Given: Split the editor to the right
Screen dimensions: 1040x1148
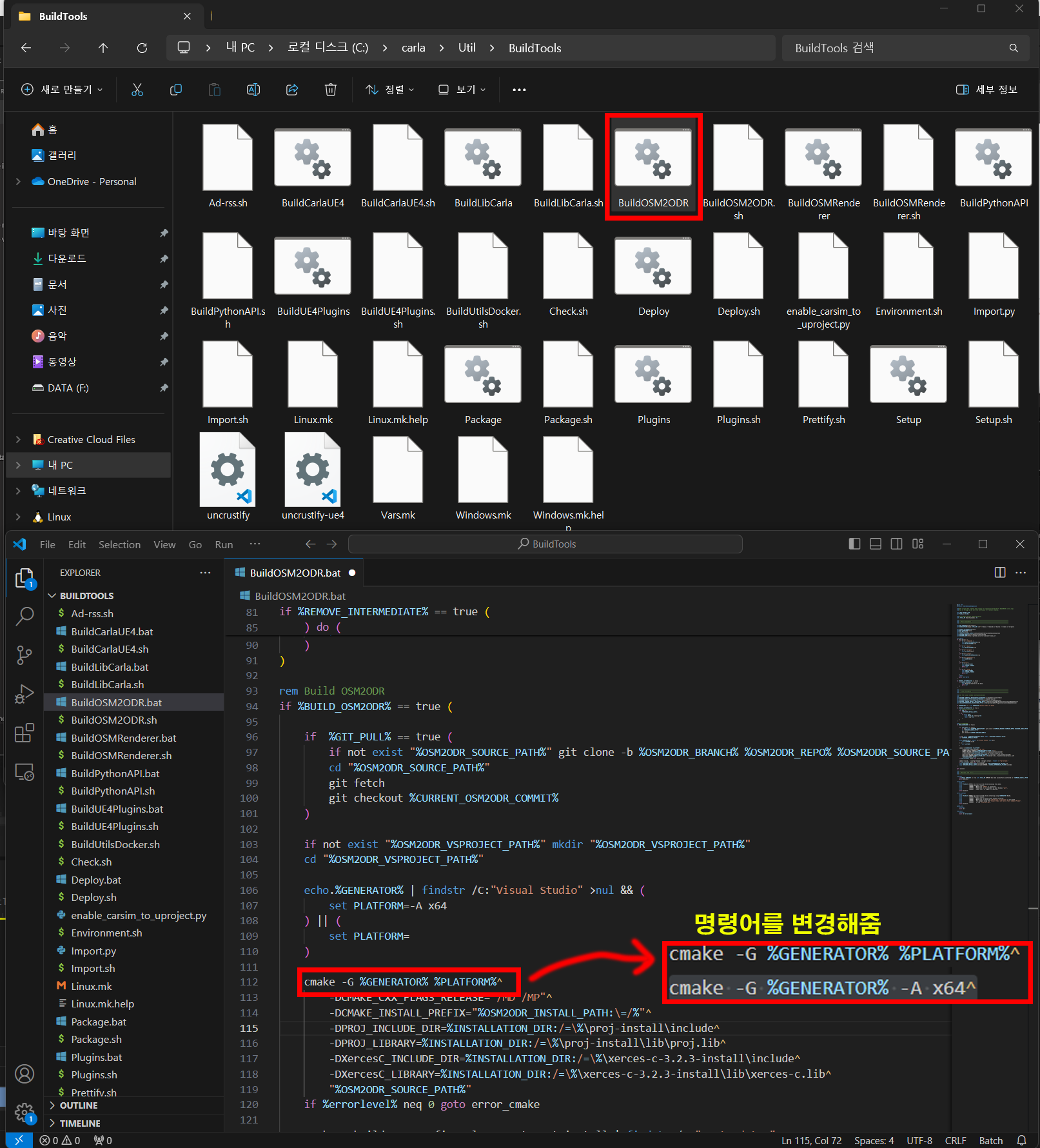Looking at the screenshot, I should pyautogui.click(x=1000, y=573).
